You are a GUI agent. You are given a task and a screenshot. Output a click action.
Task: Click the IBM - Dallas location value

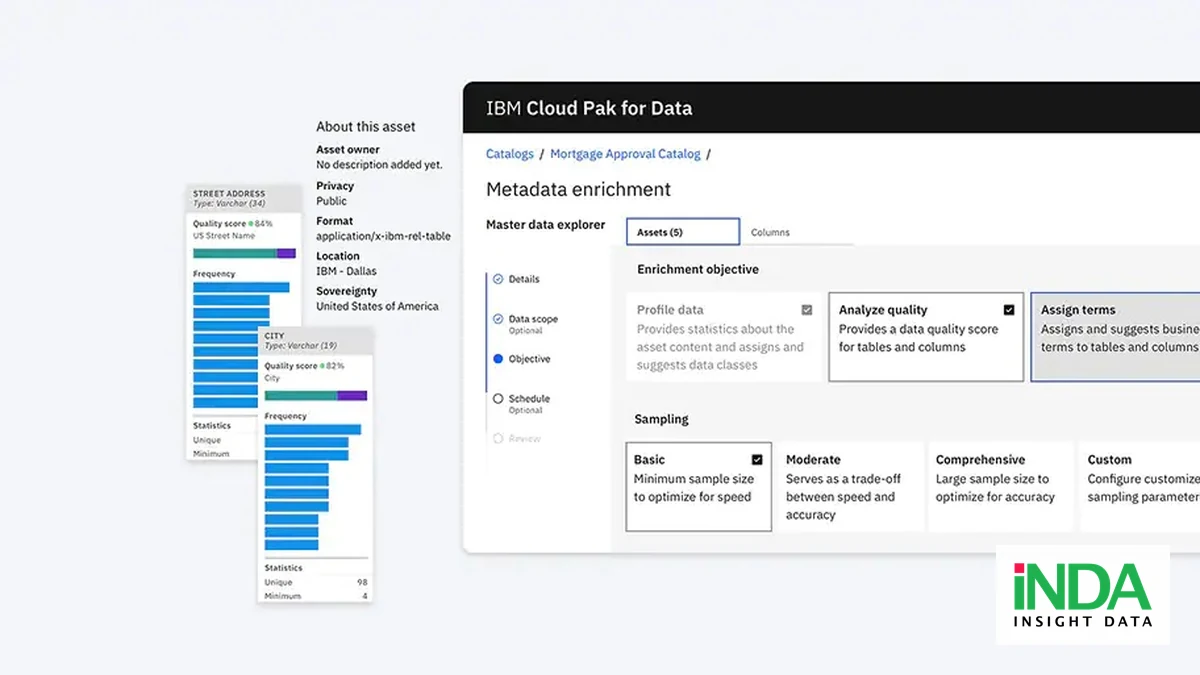point(346,271)
